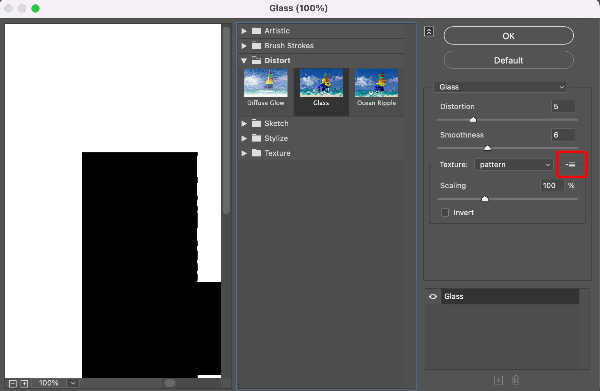Enable the Invert checkbox

pyautogui.click(x=445, y=212)
